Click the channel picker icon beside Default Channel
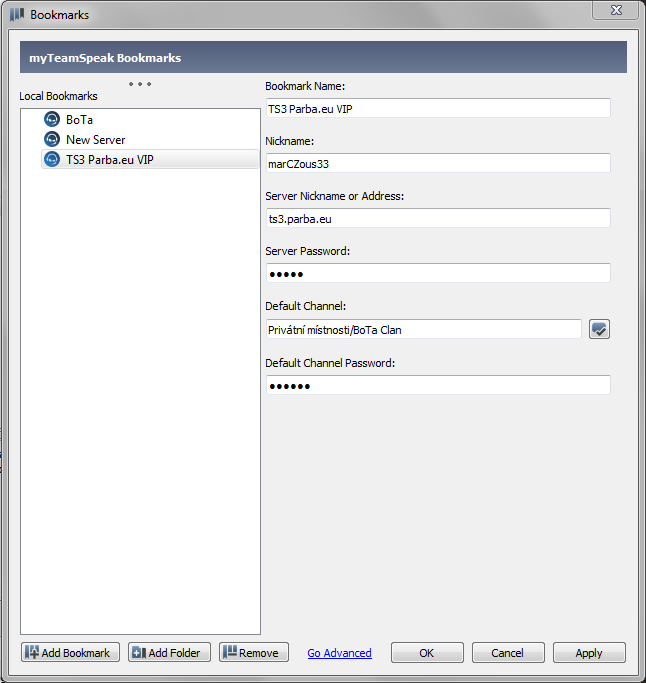The image size is (646, 683). pyautogui.click(x=599, y=329)
